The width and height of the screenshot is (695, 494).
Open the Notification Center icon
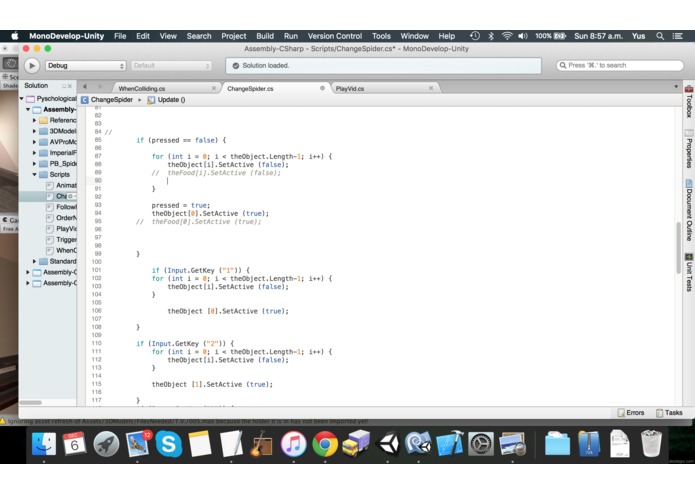coord(677,36)
